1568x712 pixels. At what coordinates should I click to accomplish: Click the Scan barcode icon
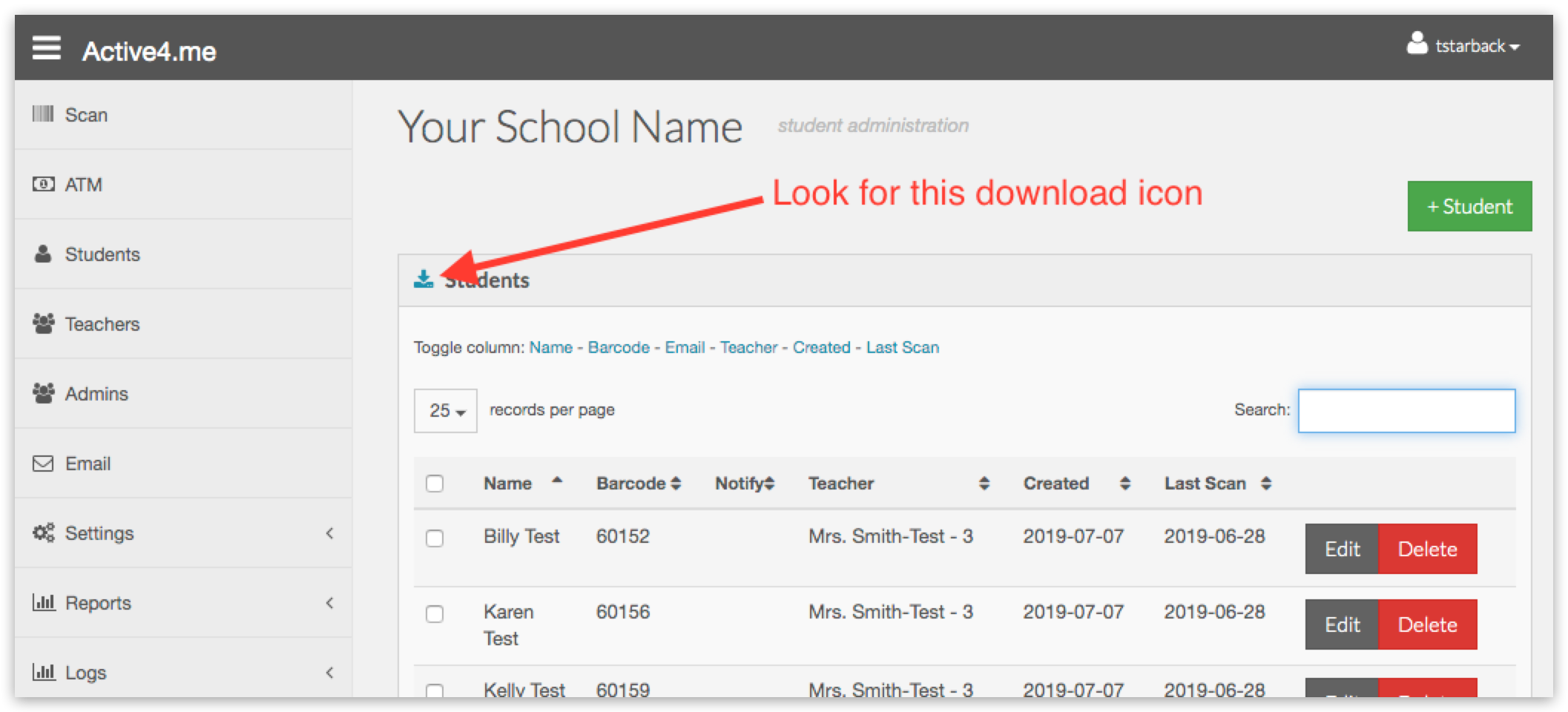pyautogui.click(x=43, y=114)
